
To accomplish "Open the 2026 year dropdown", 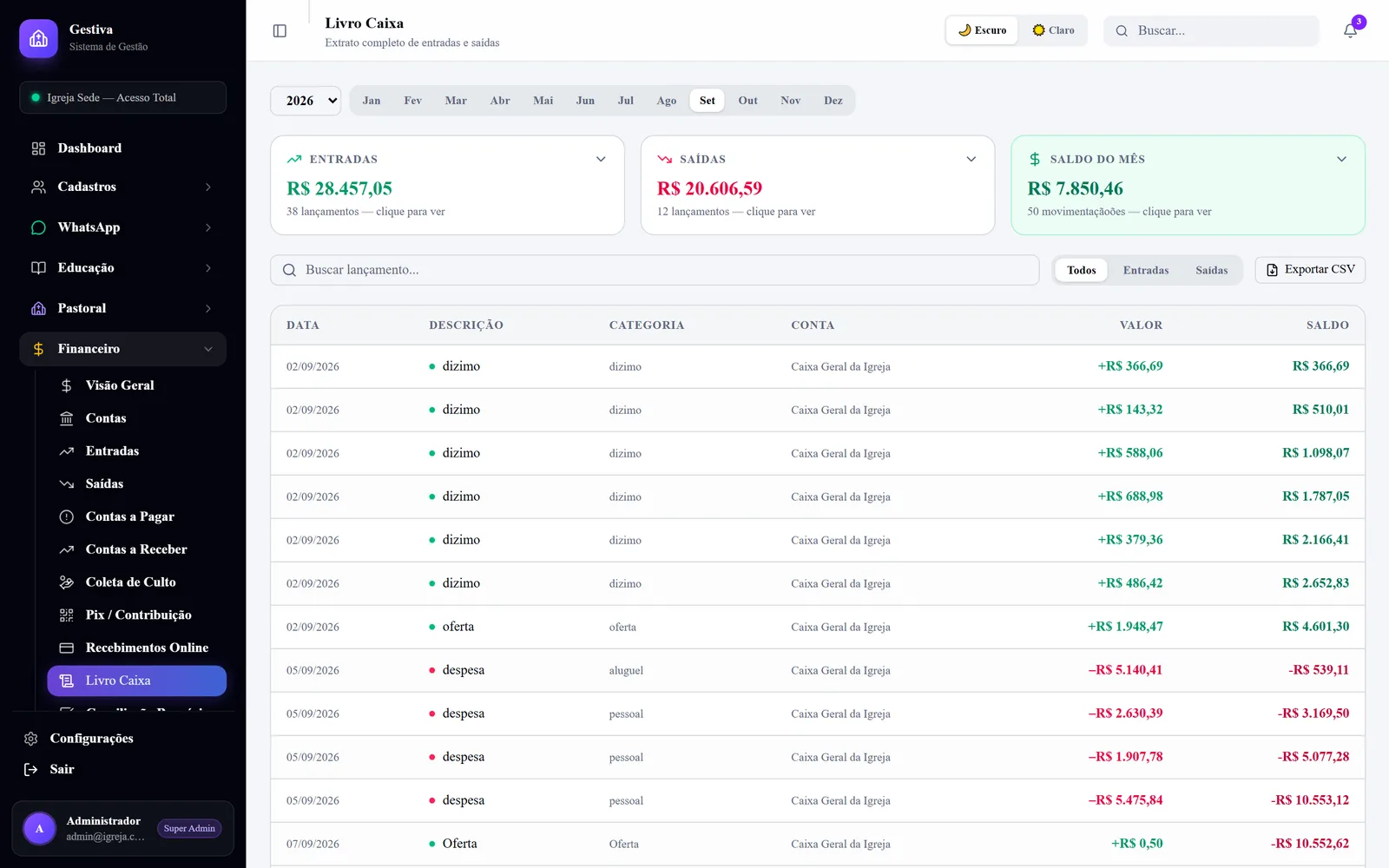I will [306, 101].
